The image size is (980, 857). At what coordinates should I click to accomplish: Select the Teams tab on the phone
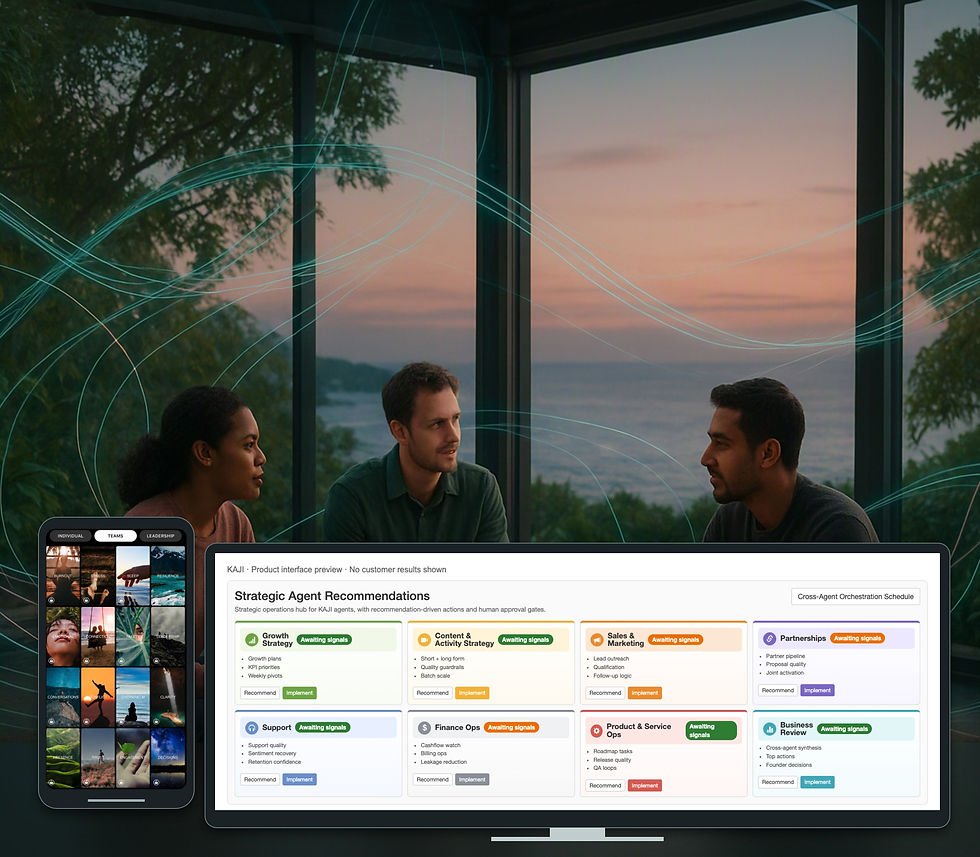[x=116, y=536]
